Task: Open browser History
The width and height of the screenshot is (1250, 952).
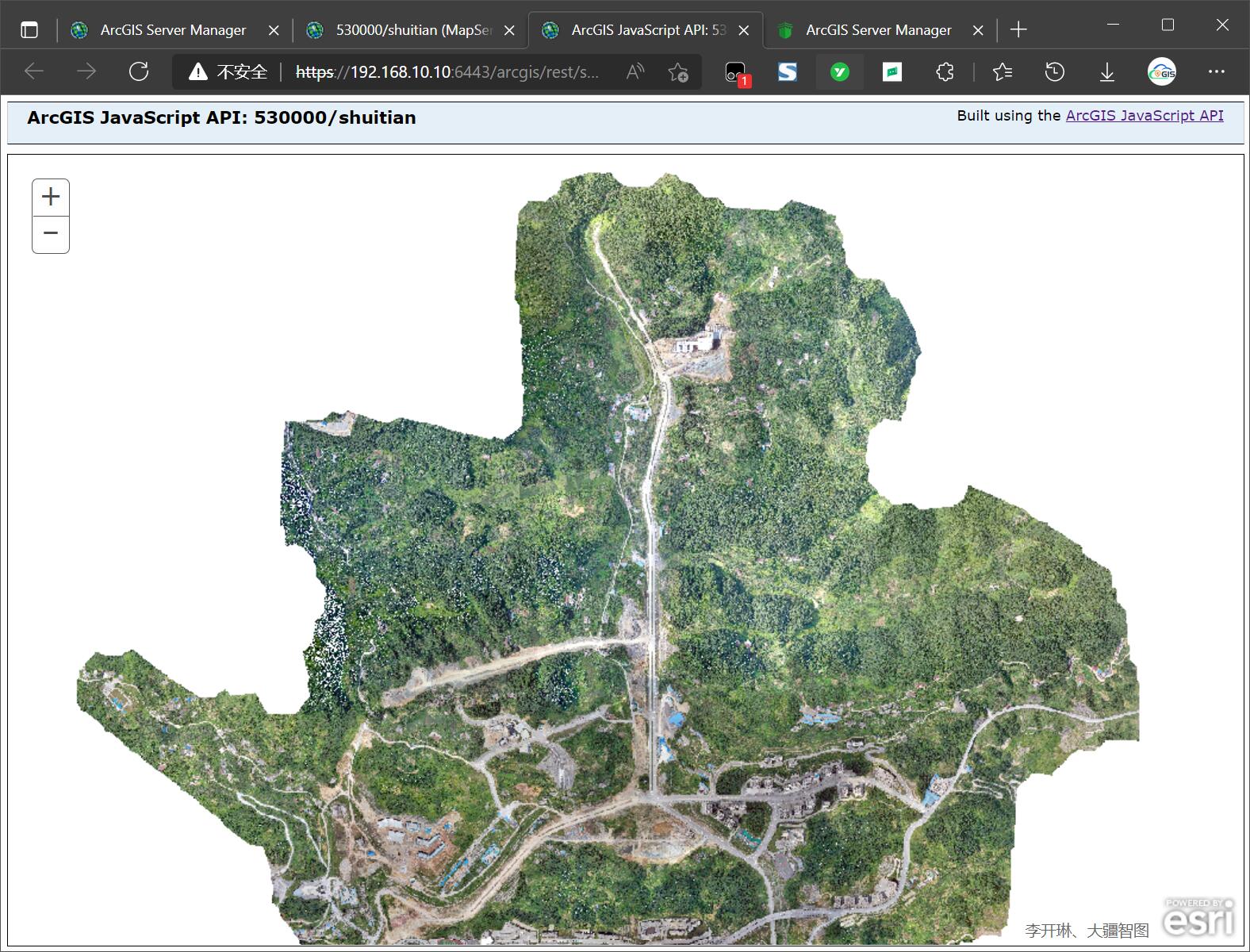Action: click(x=1054, y=72)
